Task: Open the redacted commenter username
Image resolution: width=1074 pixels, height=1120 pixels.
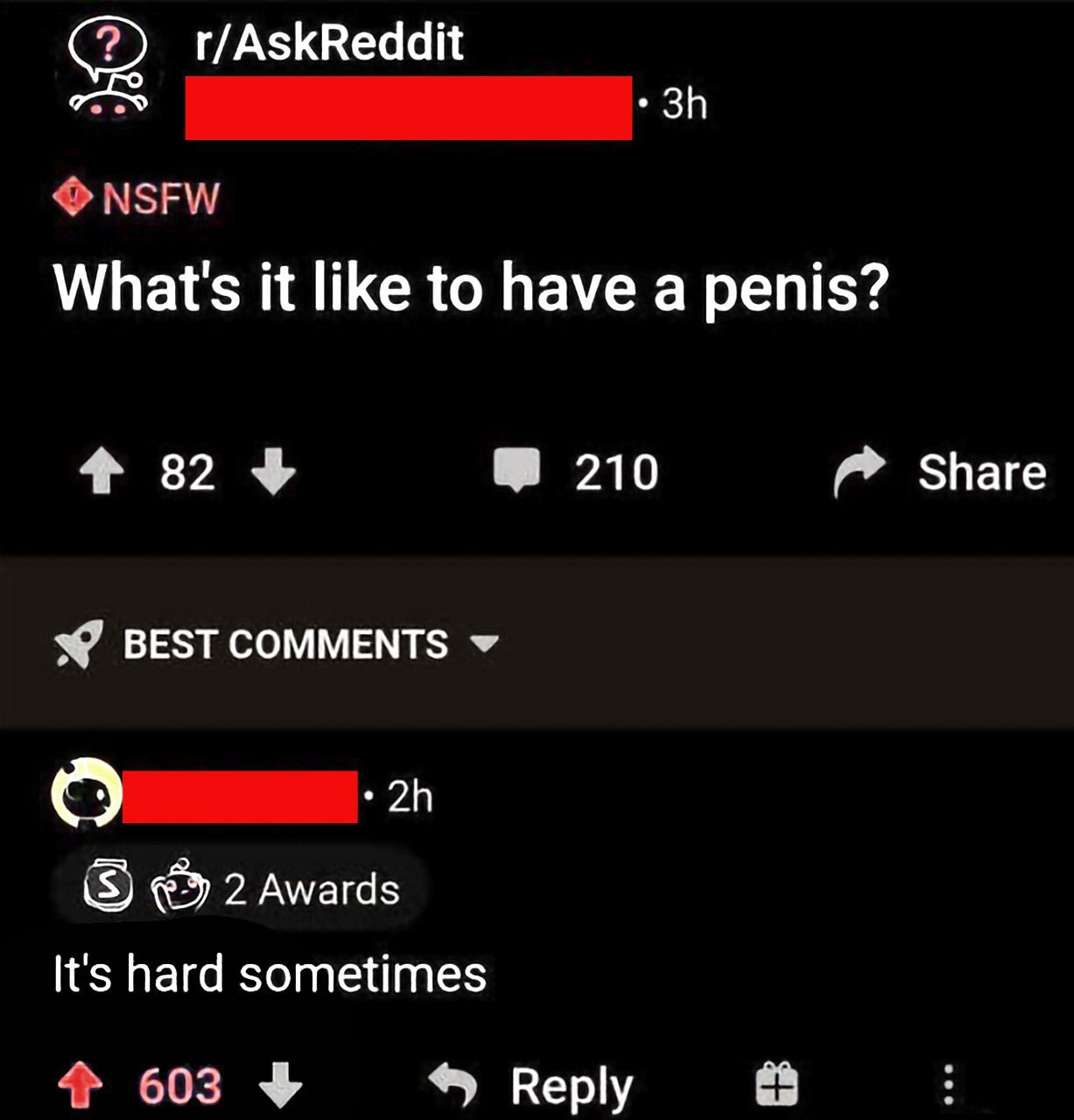Action: click(x=240, y=797)
